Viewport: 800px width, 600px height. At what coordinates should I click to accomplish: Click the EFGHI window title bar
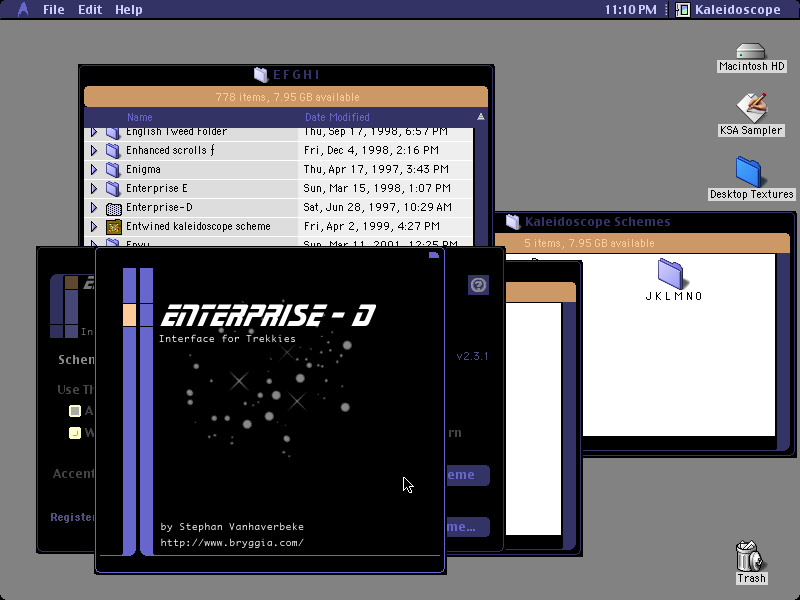(286, 75)
